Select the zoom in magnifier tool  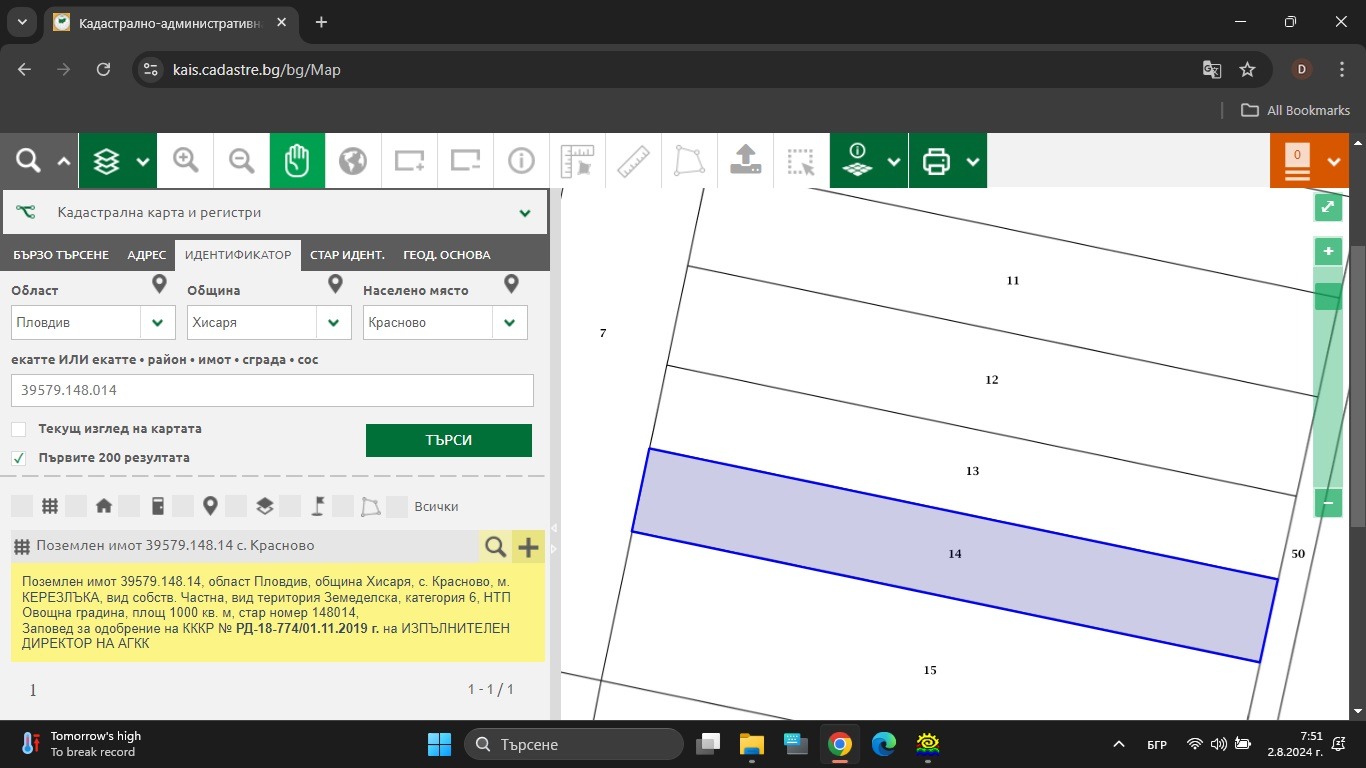[186, 160]
